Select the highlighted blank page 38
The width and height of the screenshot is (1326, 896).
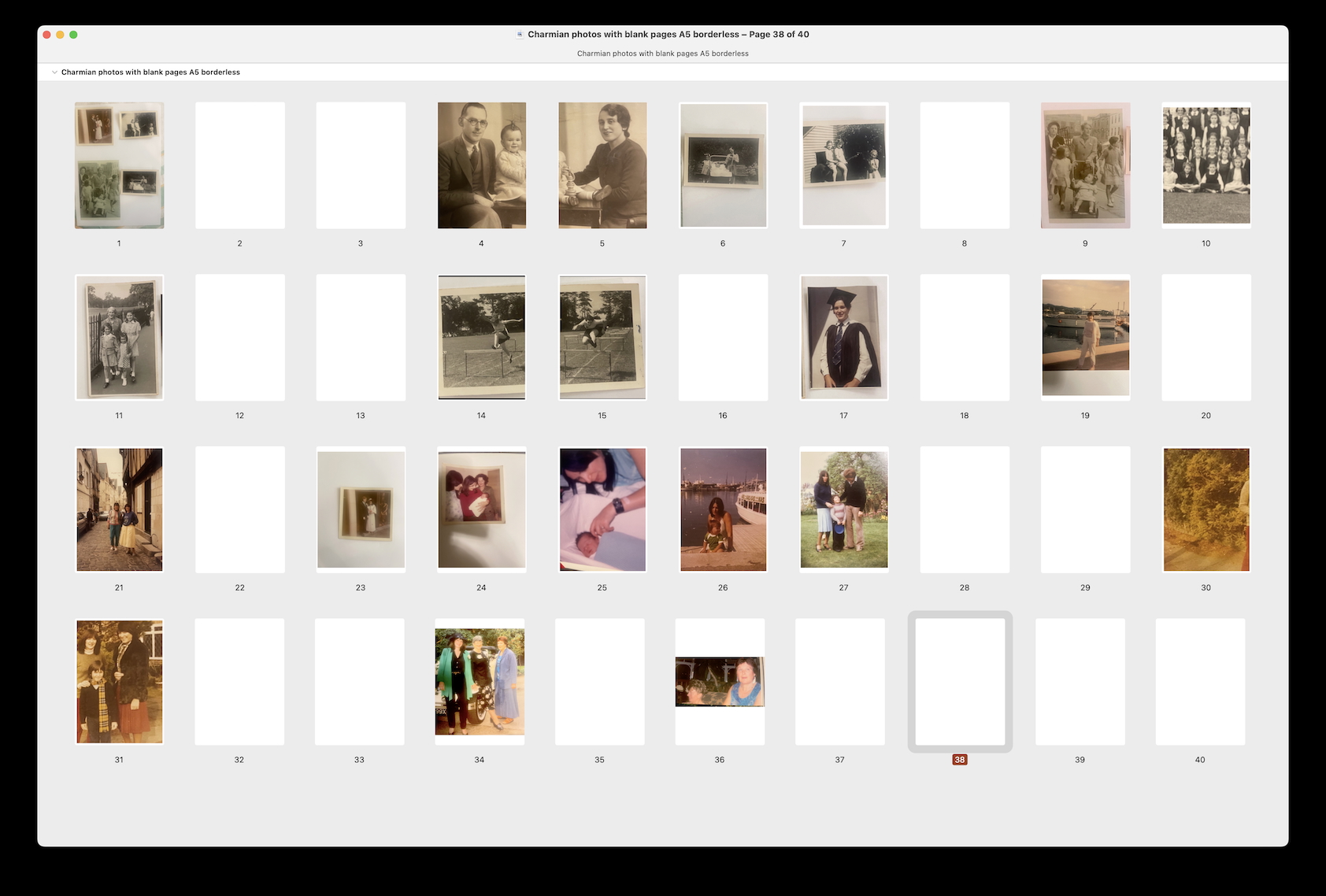pyautogui.click(x=960, y=682)
